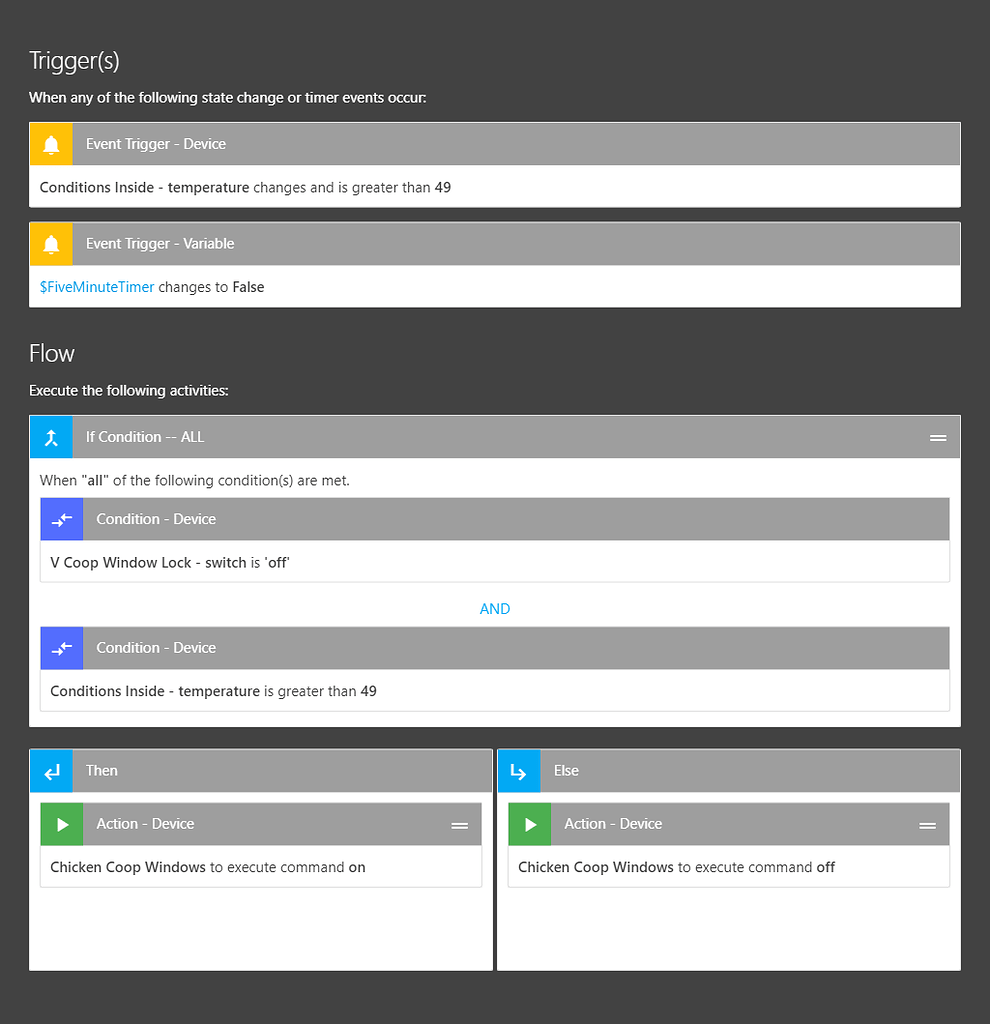Click the condition icon on the temperature condition block
990x1024 pixels.
(61, 647)
